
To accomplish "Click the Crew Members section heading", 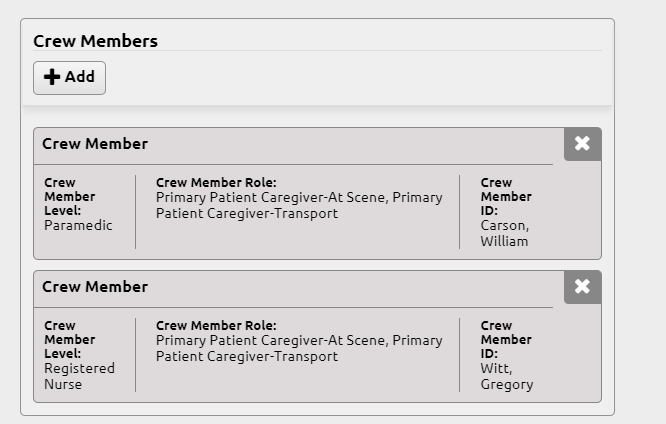I will (96, 41).
